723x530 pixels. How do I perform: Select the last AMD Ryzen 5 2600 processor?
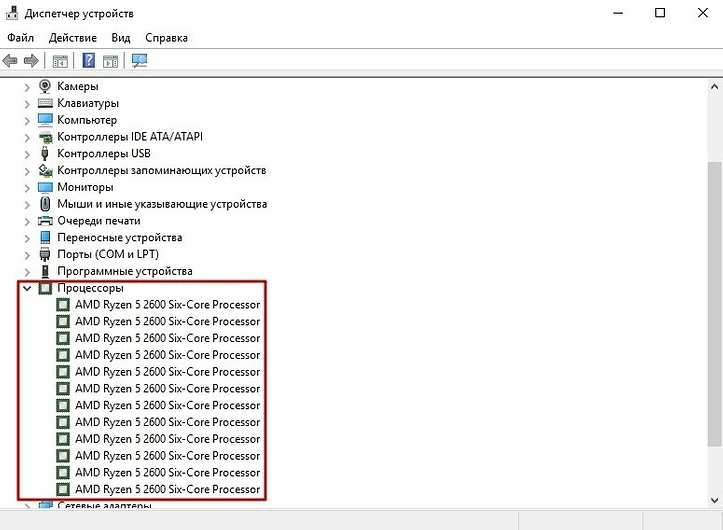[x=167, y=489]
